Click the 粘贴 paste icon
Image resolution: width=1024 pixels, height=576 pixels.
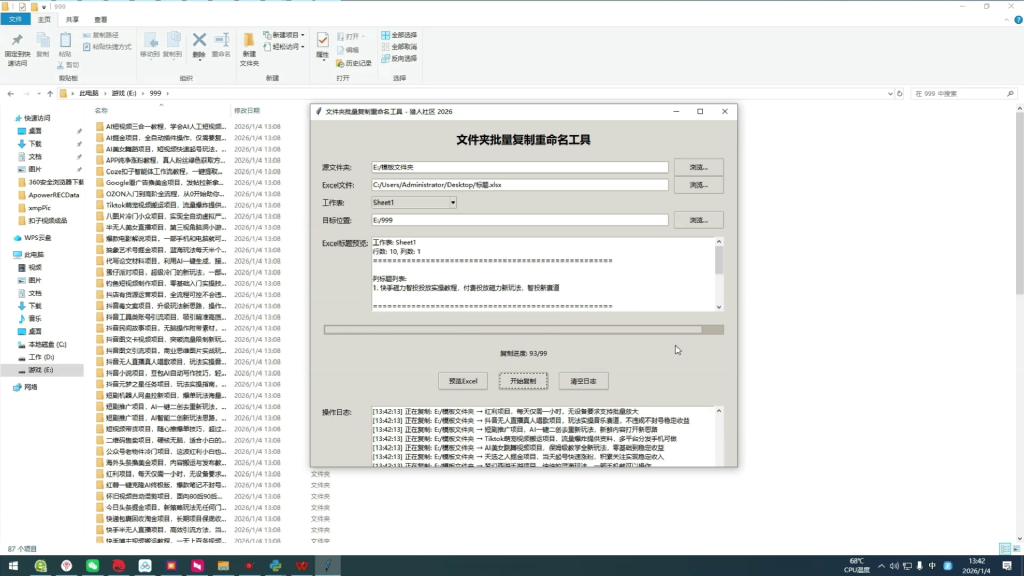point(65,41)
